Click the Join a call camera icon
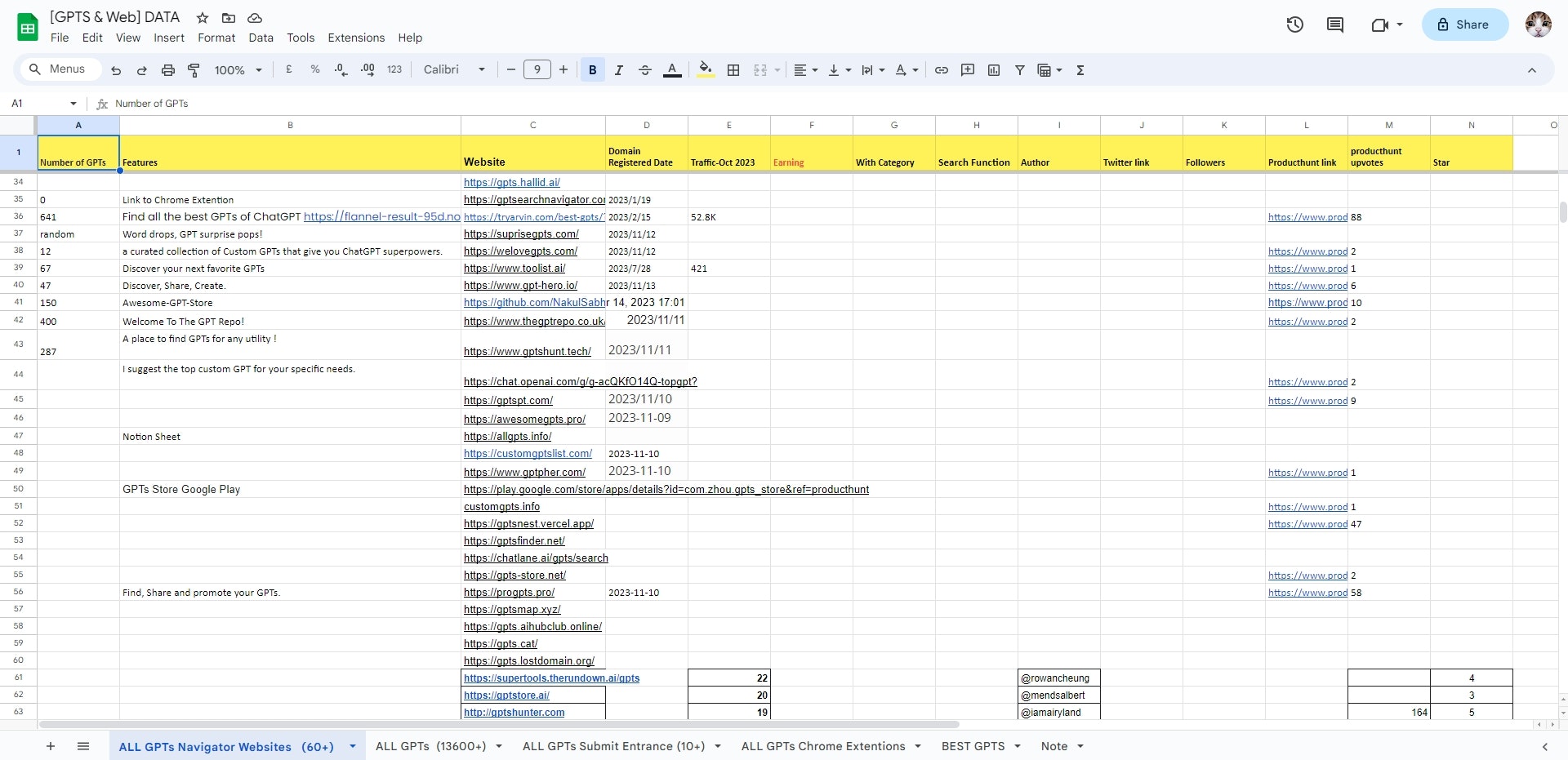This screenshot has width=1568, height=760. point(1380,24)
